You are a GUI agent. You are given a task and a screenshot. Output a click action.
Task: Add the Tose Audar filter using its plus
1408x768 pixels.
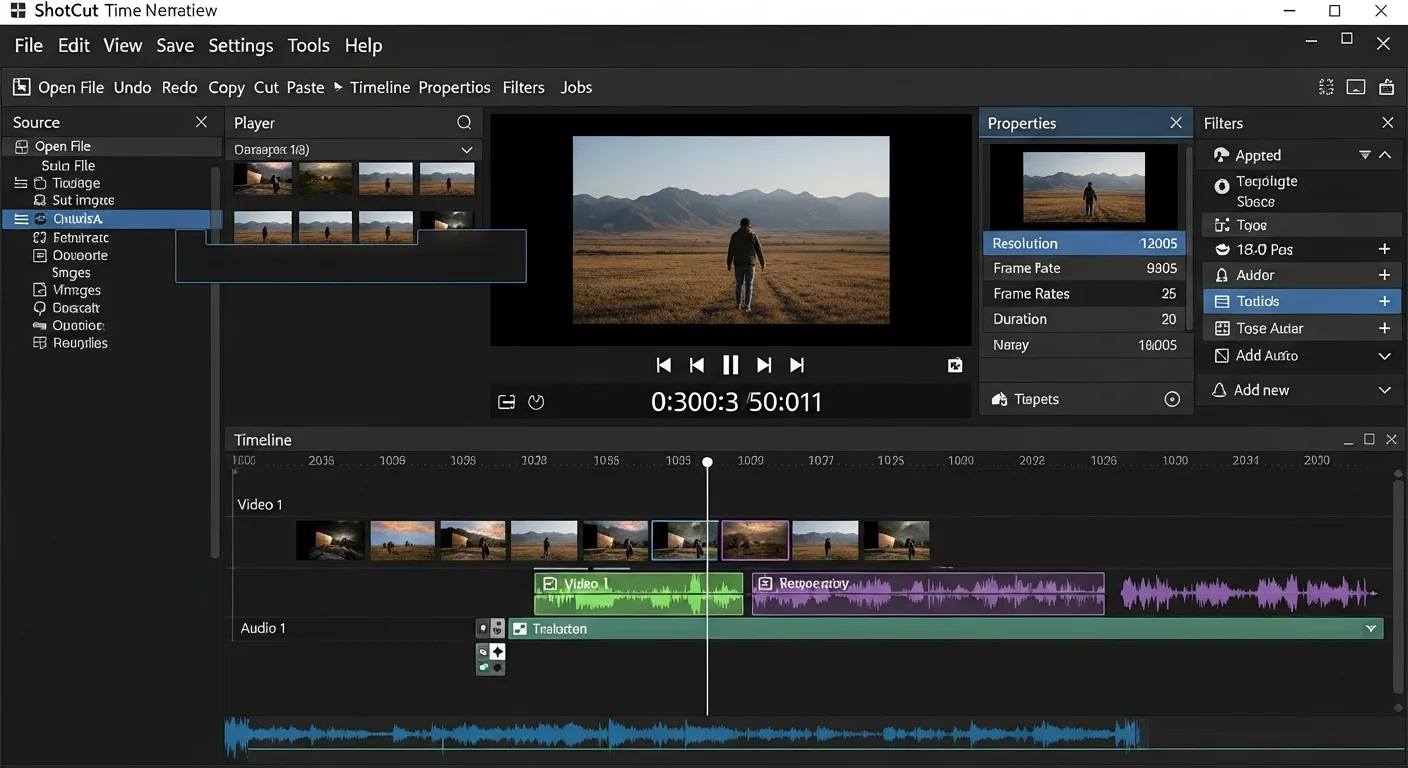point(1384,328)
